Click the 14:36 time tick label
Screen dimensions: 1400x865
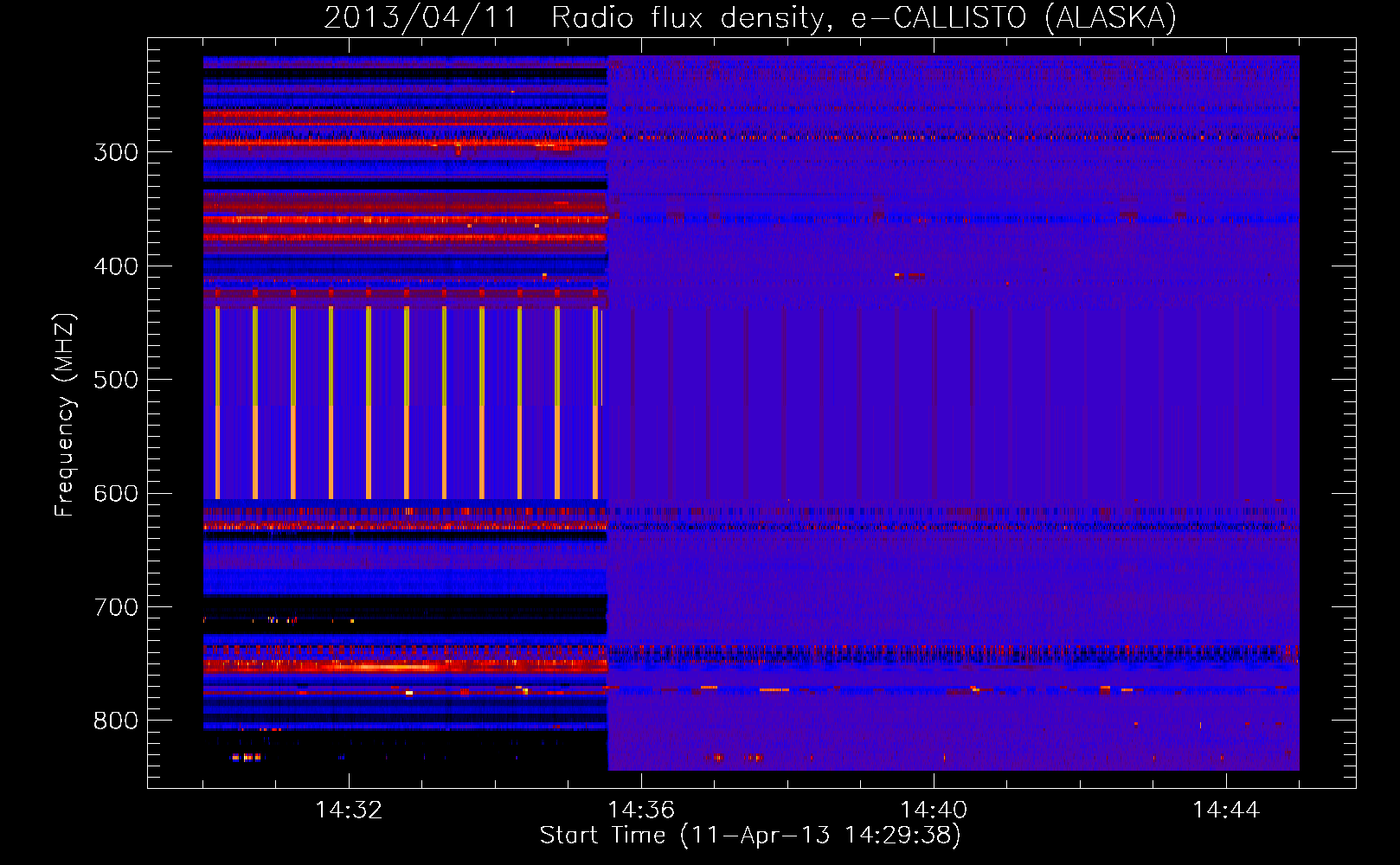click(641, 811)
